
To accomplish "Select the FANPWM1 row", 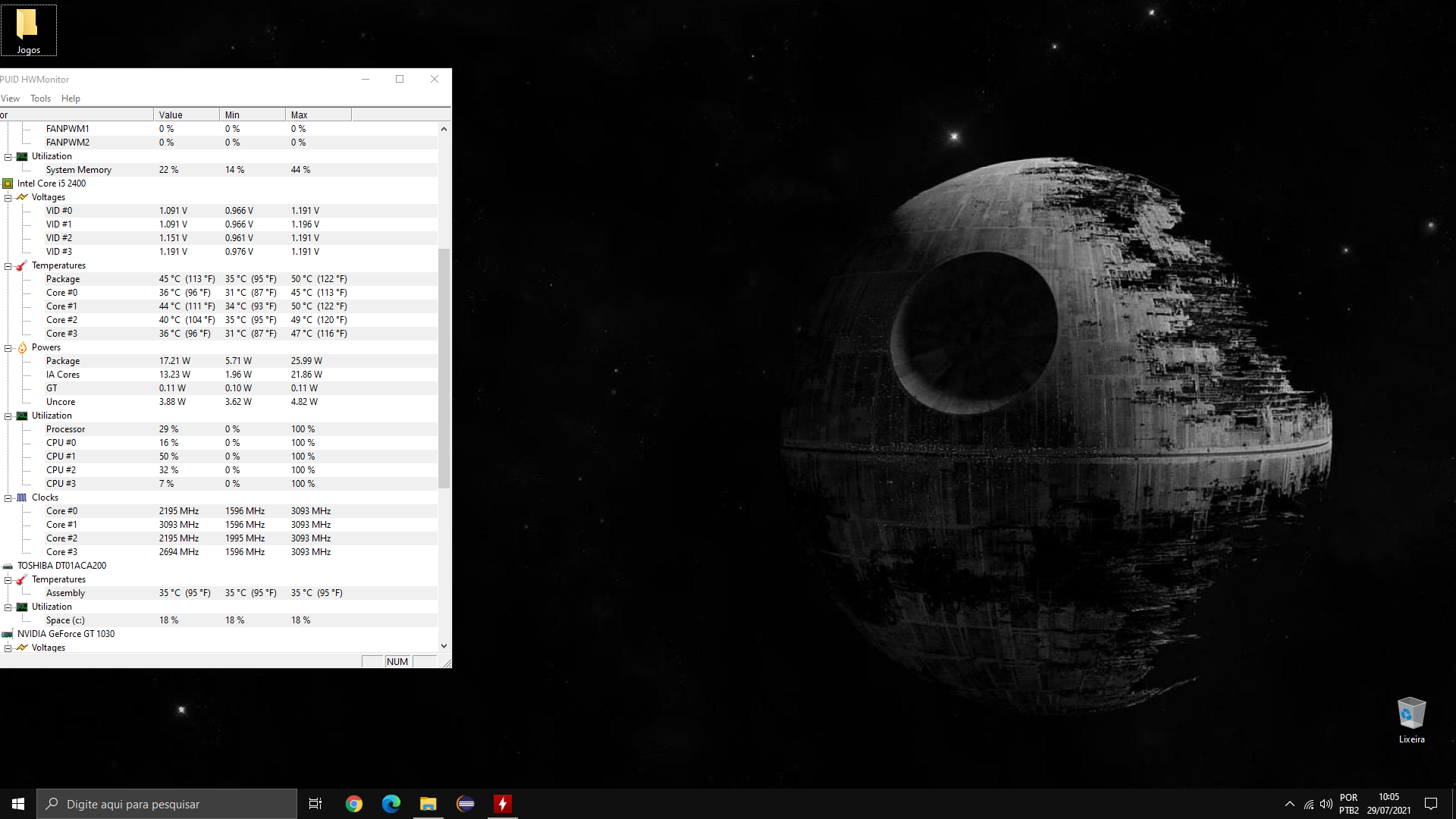I will (x=218, y=129).
